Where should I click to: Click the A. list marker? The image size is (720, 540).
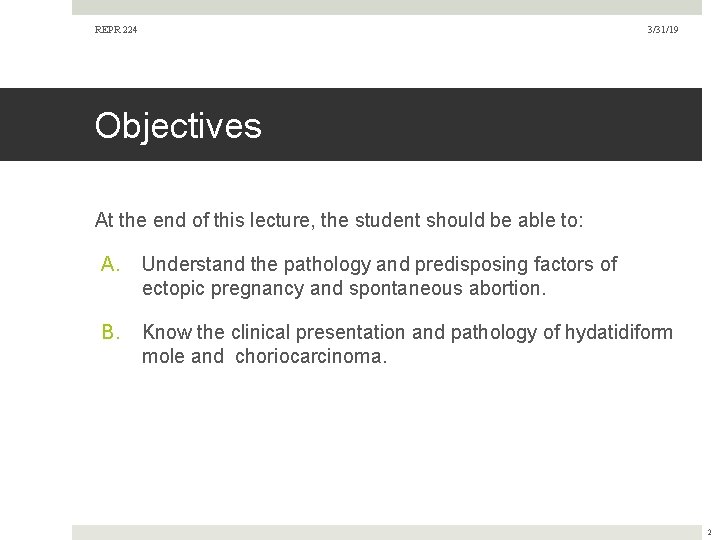point(109,265)
